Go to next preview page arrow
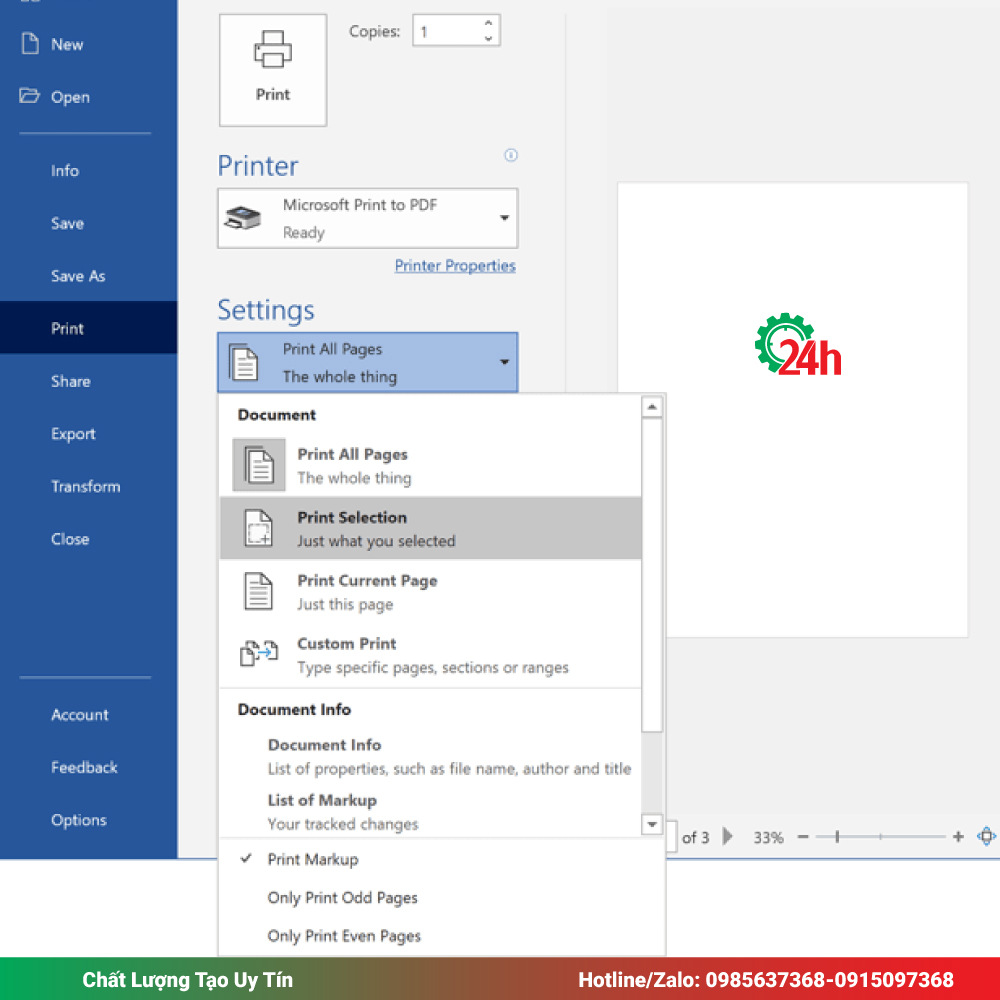The image size is (1000, 1000). [x=728, y=836]
